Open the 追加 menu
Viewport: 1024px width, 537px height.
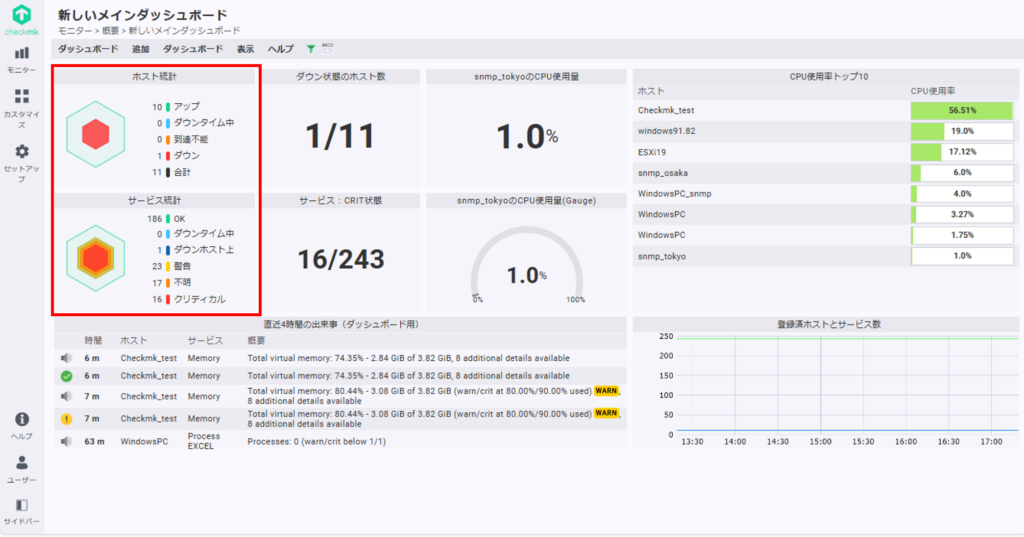click(x=140, y=49)
